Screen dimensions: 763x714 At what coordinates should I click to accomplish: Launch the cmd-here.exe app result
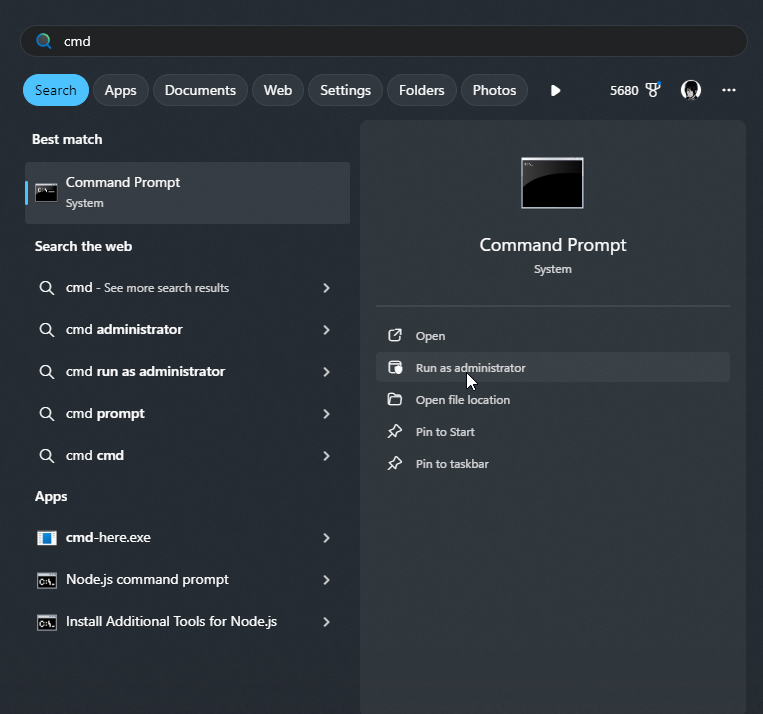187,538
